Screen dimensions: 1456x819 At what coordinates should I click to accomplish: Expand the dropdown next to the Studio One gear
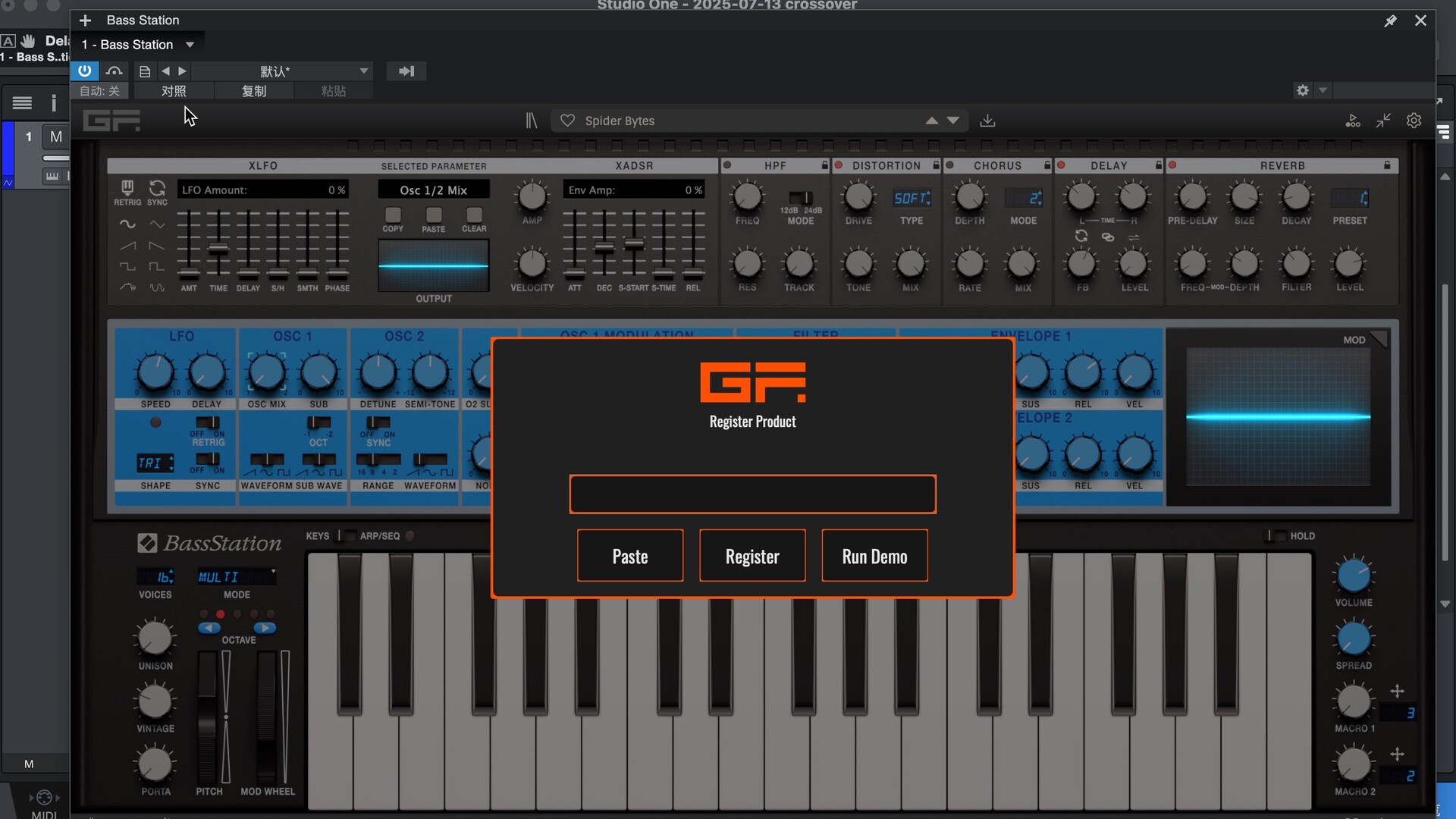coord(1323,90)
